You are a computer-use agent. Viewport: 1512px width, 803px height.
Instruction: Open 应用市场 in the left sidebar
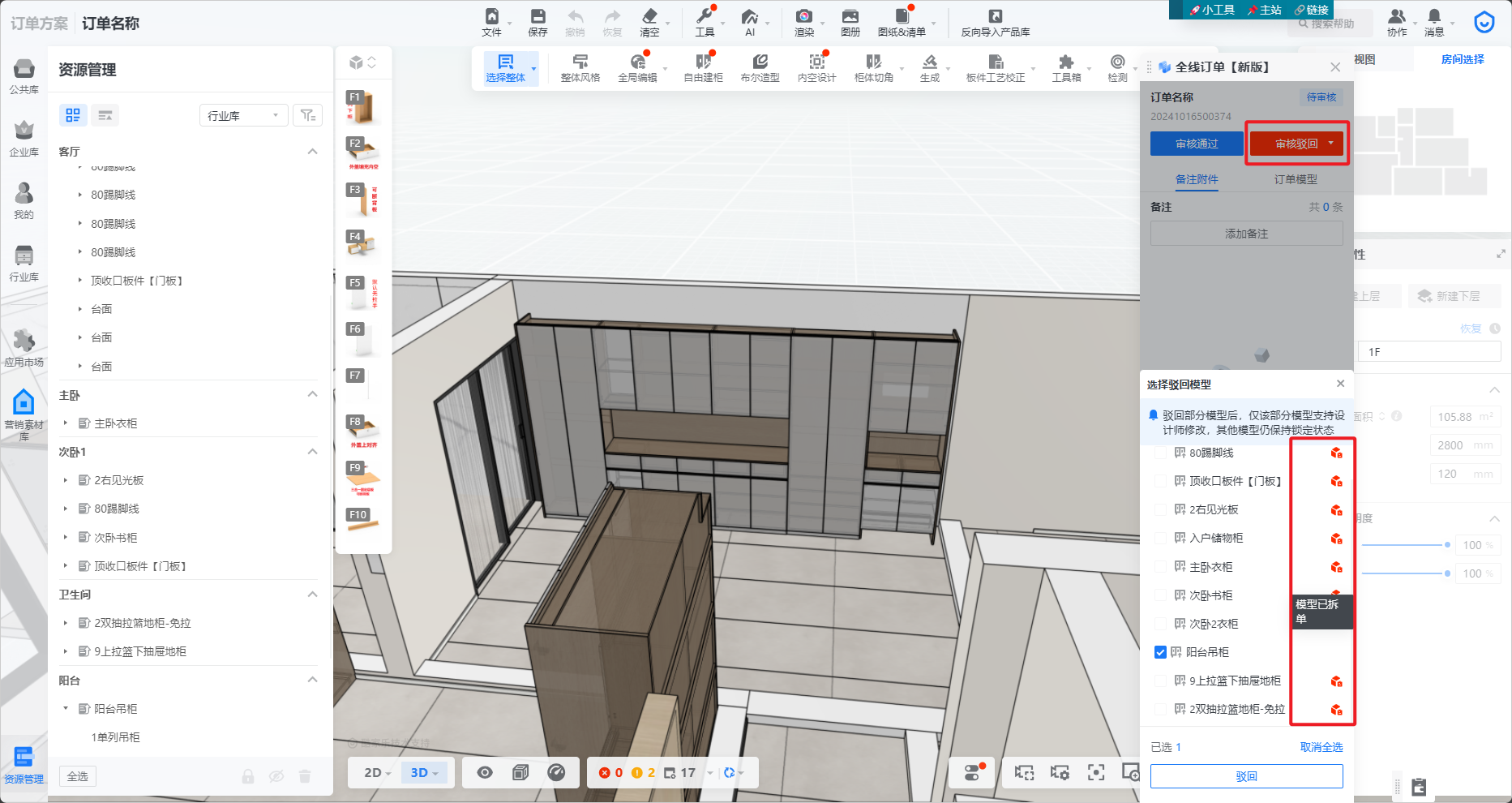click(24, 347)
